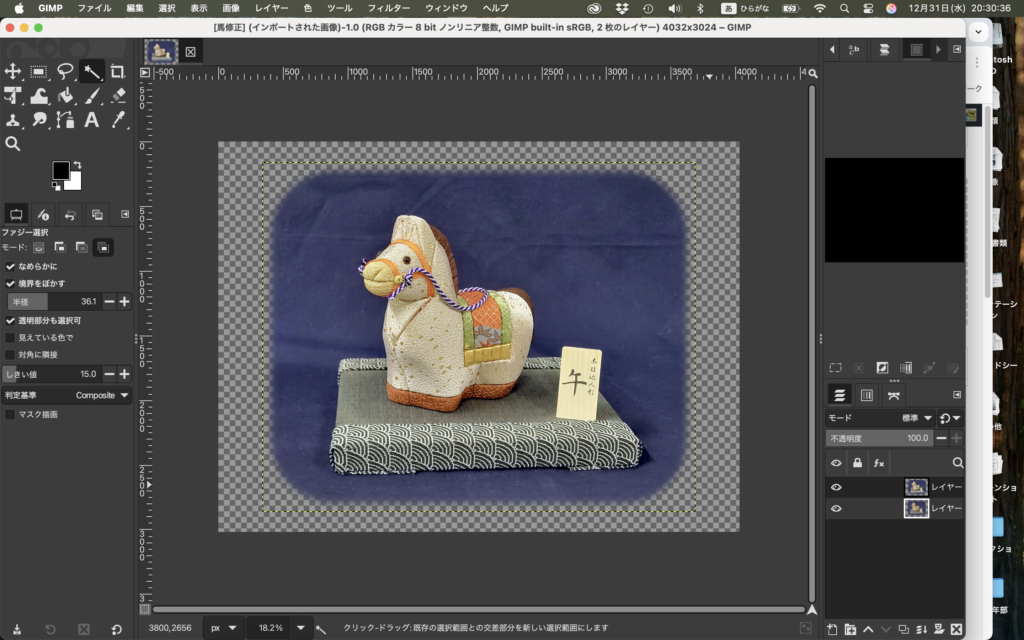The image size is (1024, 640).
Task: Select the Crop tool
Action: 117,71
